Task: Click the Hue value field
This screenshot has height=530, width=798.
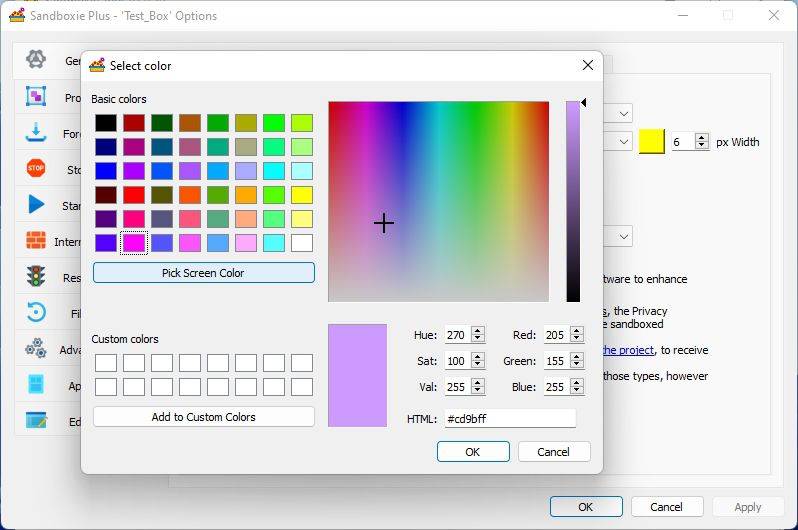Action: coord(457,335)
